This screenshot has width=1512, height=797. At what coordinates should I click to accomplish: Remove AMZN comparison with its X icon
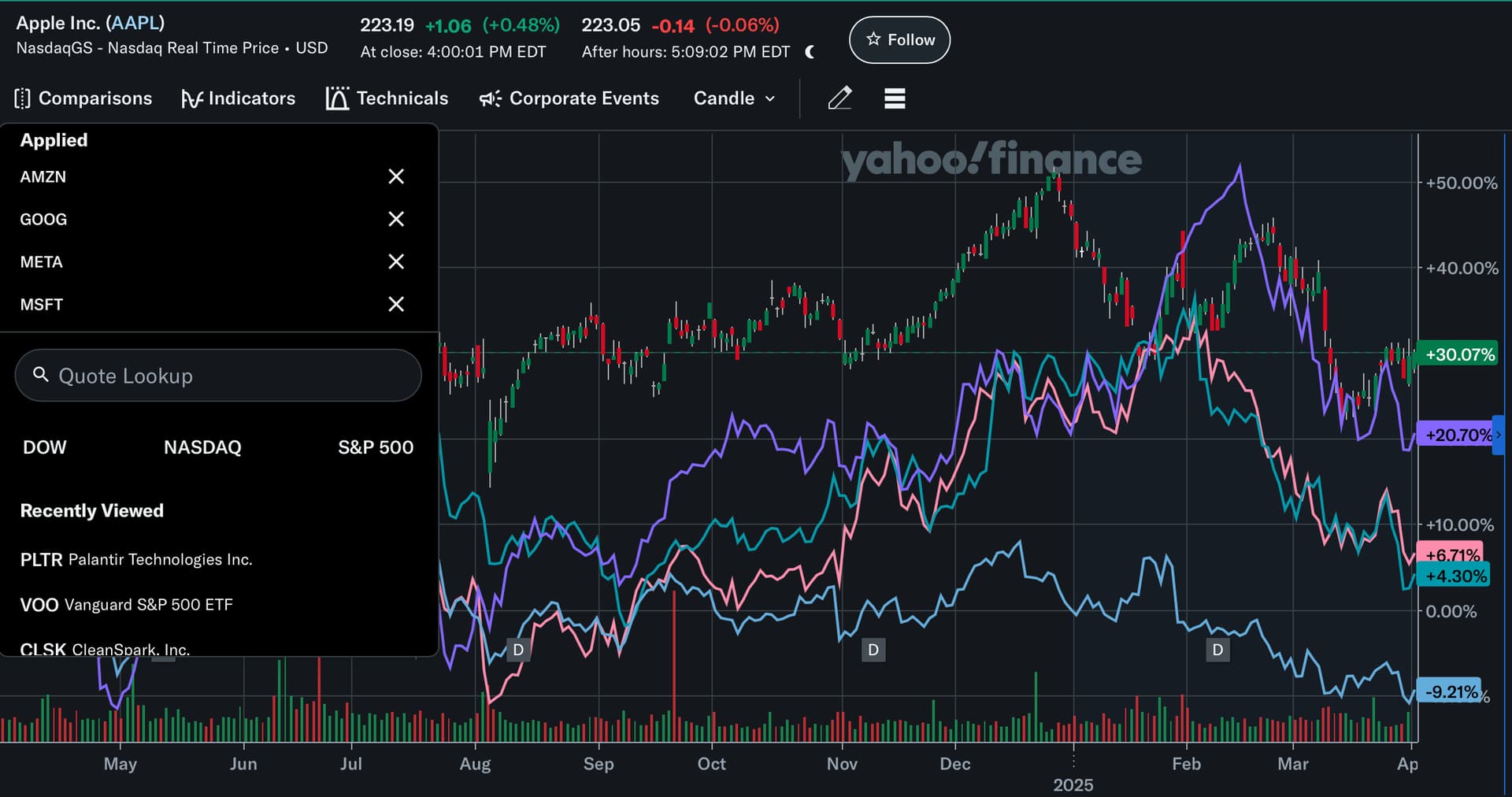tap(396, 176)
